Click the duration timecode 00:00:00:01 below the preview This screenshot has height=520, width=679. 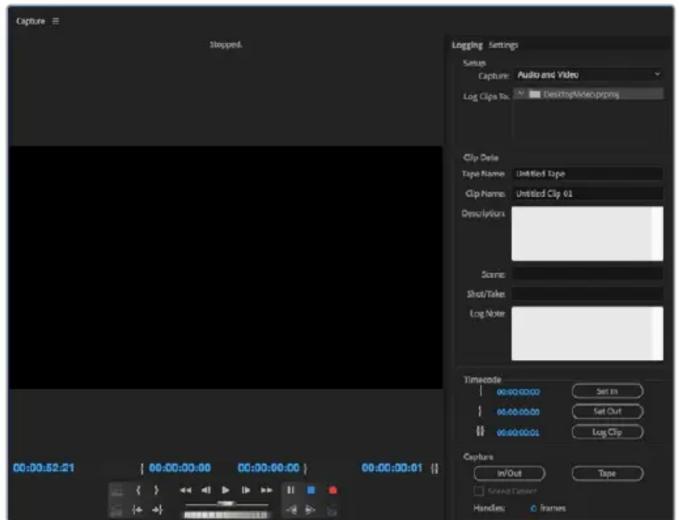coord(392,468)
